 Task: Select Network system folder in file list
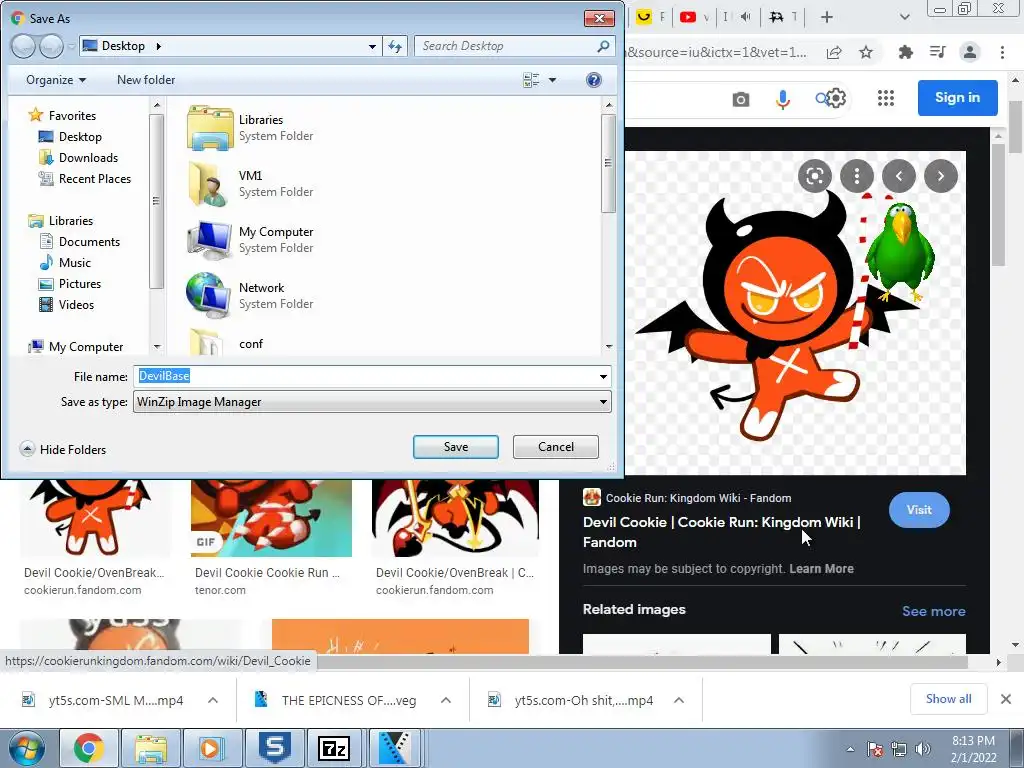click(x=276, y=295)
